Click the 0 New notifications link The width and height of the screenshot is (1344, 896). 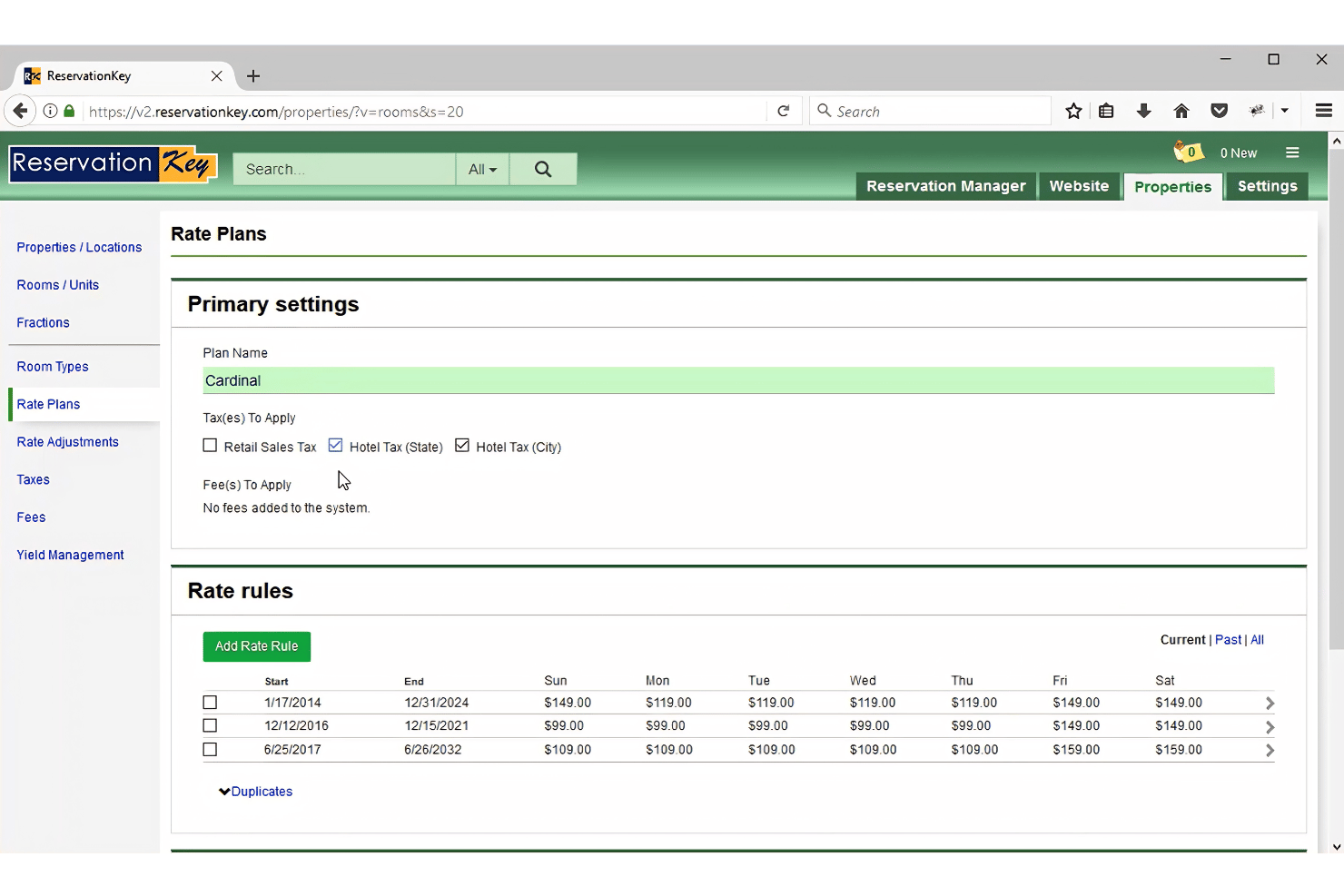(1238, 153)
